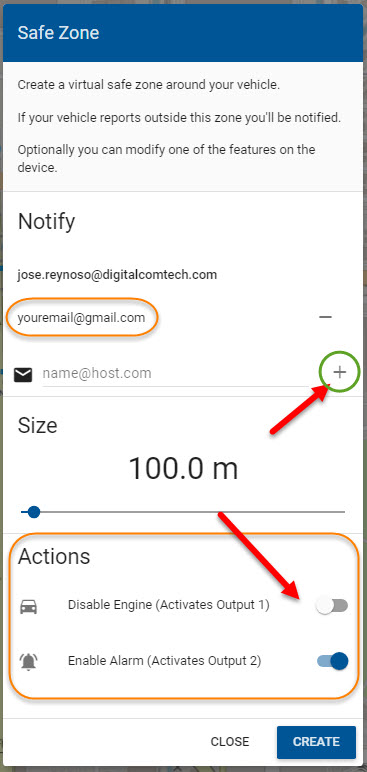
Task: Click the Enable Alarm (Activates Output 2) label
Action: (x=165, y=661)
